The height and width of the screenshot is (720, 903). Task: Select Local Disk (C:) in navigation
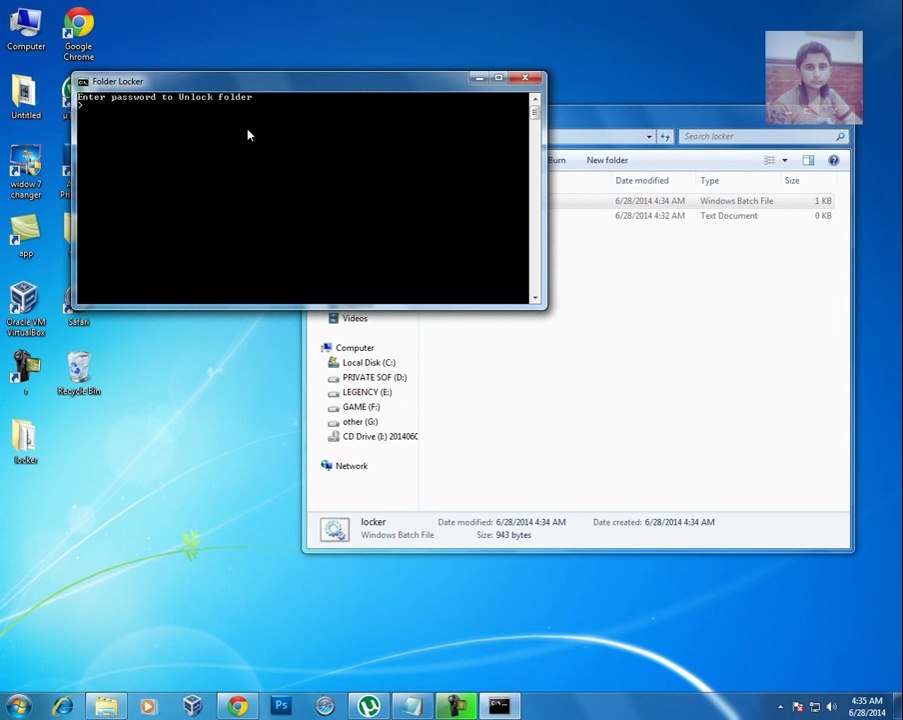pyautogui.click(x=369, y=362)
